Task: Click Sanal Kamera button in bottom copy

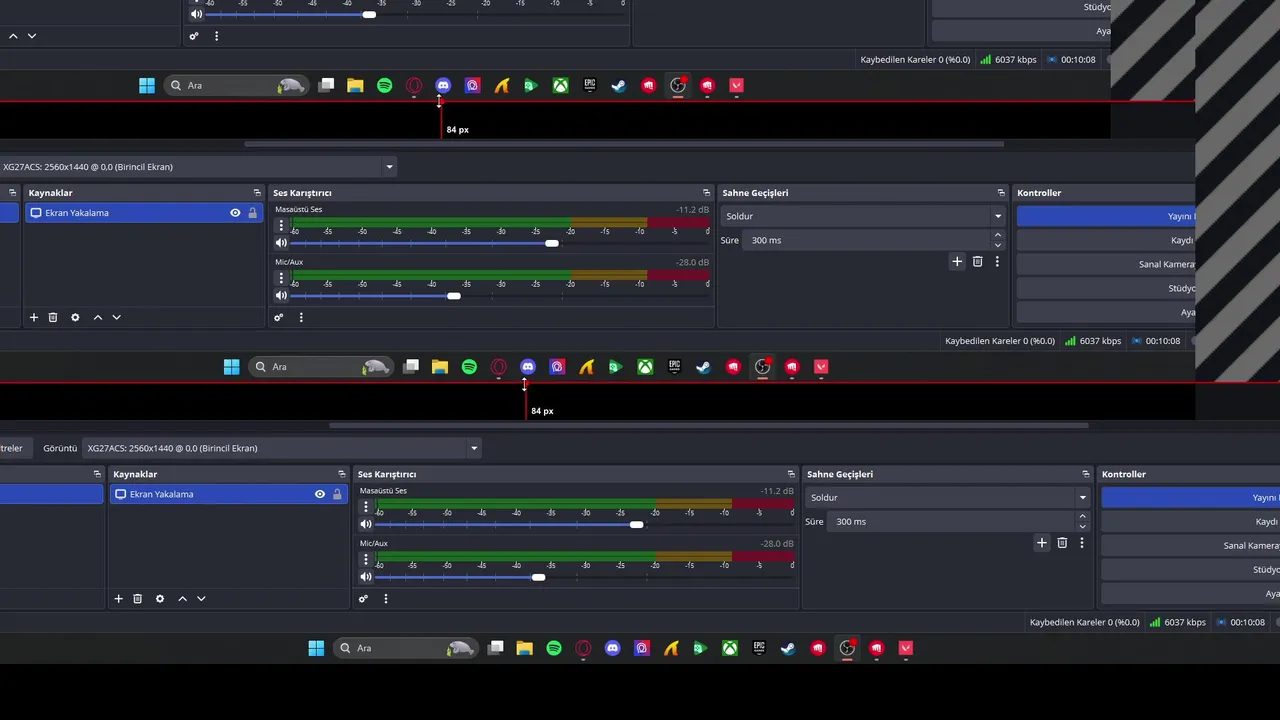Action: point(1190,546)
